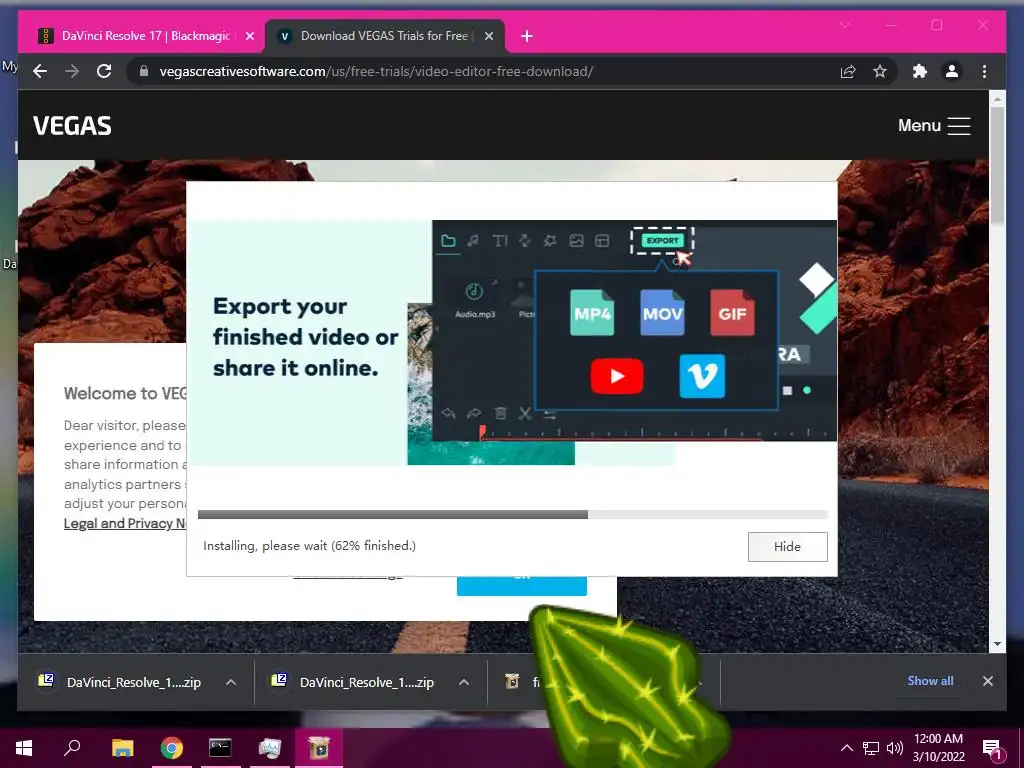Open the Windows Start menu
The width and height of the screenshot is (1024, 768).
(x=24, y=748)
